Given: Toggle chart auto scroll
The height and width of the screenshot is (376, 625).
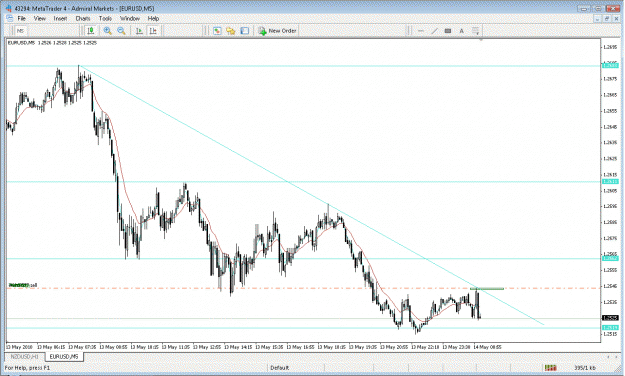Looking at the screenshot, I should [139, 31].
